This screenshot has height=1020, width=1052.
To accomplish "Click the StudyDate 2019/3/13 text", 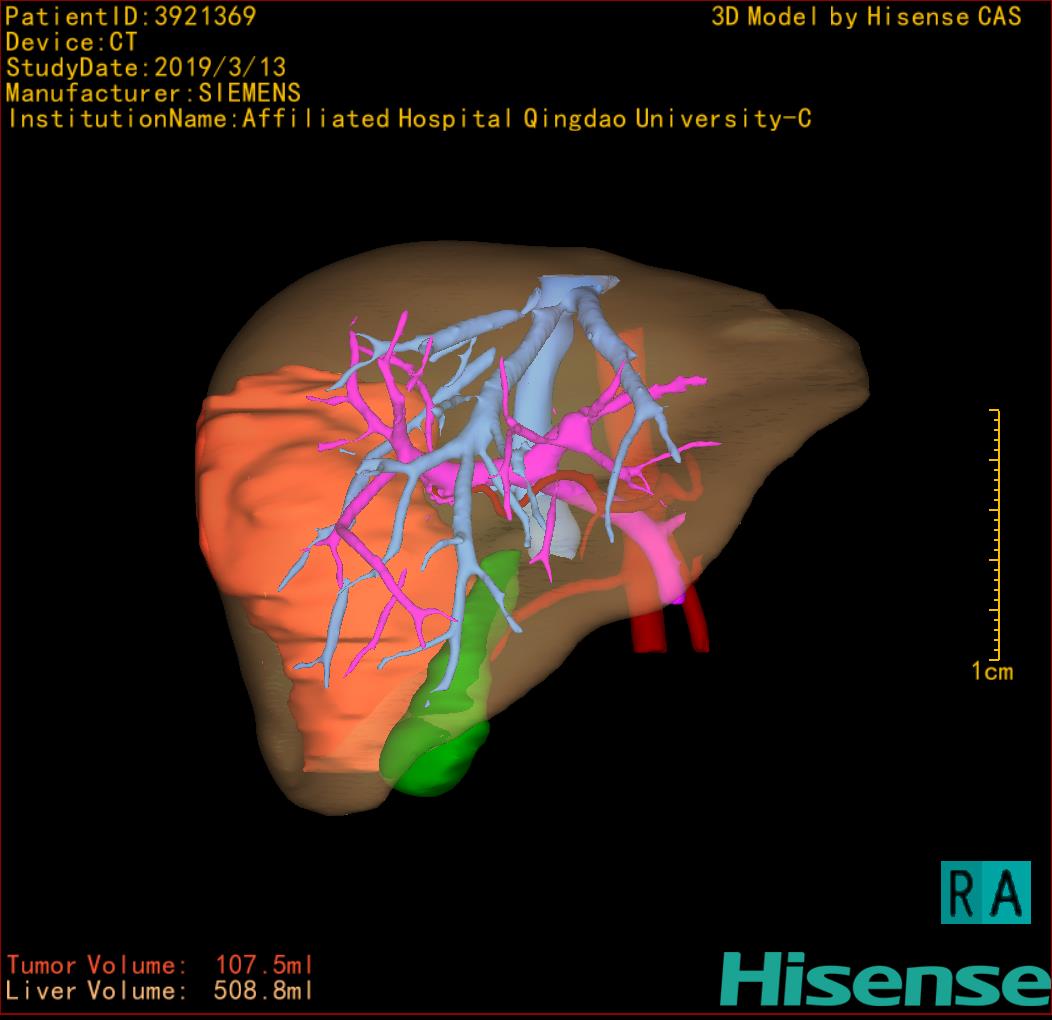I will (146, 68).
